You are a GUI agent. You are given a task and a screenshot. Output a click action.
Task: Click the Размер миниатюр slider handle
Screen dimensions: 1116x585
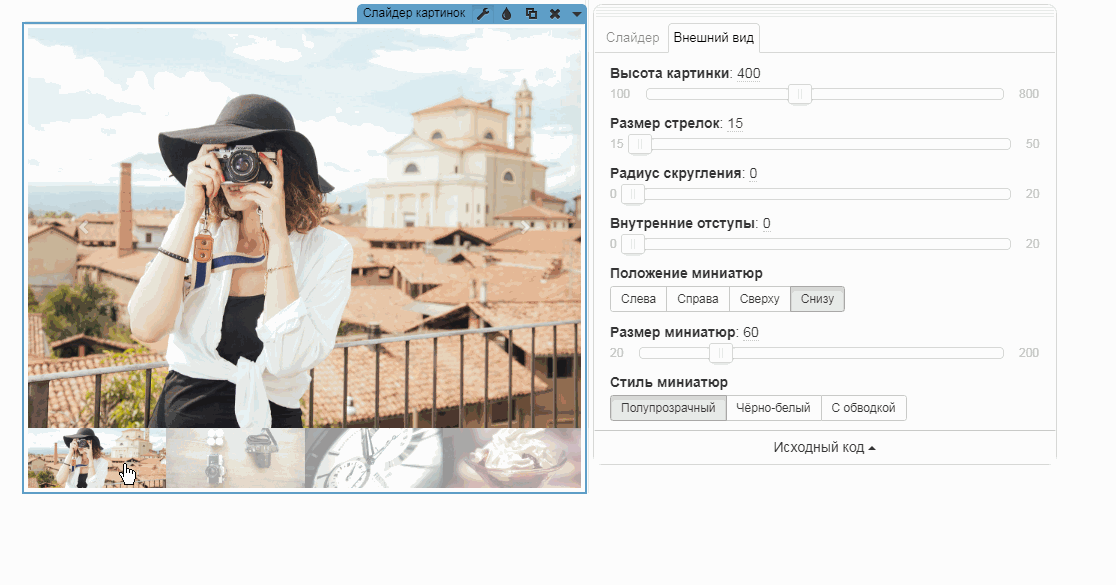720,353
